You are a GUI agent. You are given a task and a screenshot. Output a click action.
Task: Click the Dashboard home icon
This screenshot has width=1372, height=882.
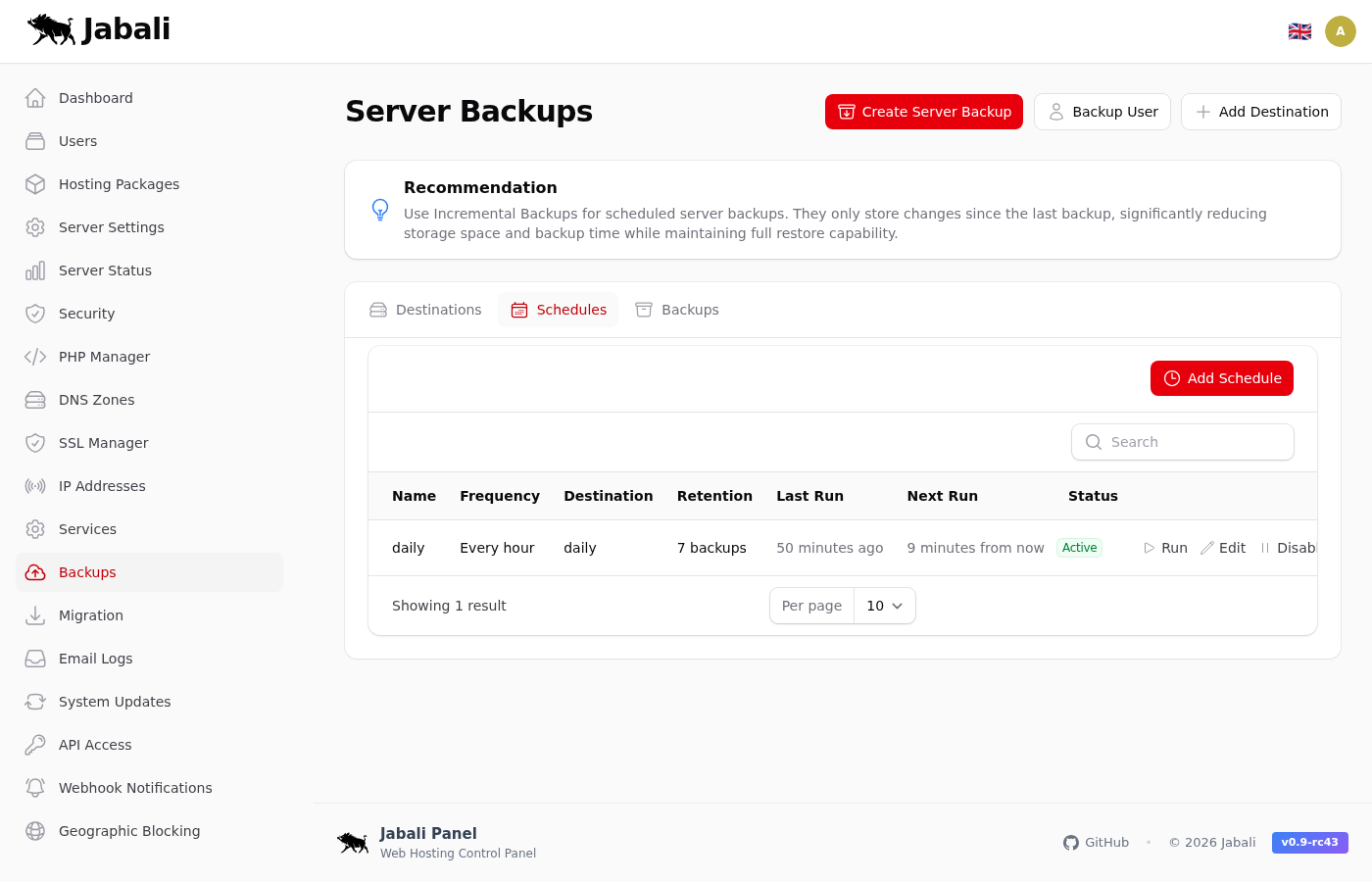coord(35,98)
